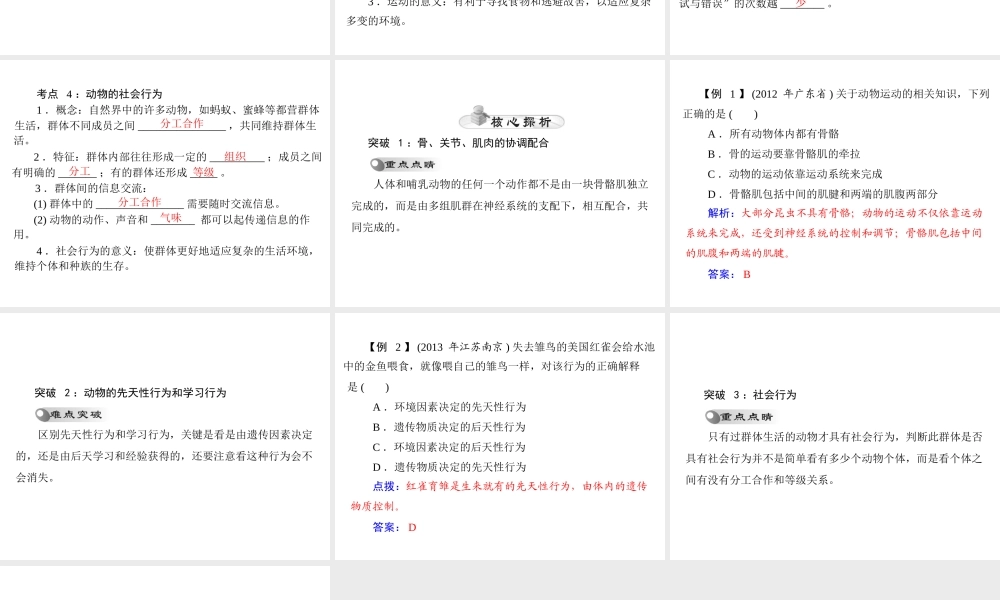Open the slide 突破 2：动物的先天性行为和学习行为
Screen dimensions: 1000x600
(x=165, y=436)
